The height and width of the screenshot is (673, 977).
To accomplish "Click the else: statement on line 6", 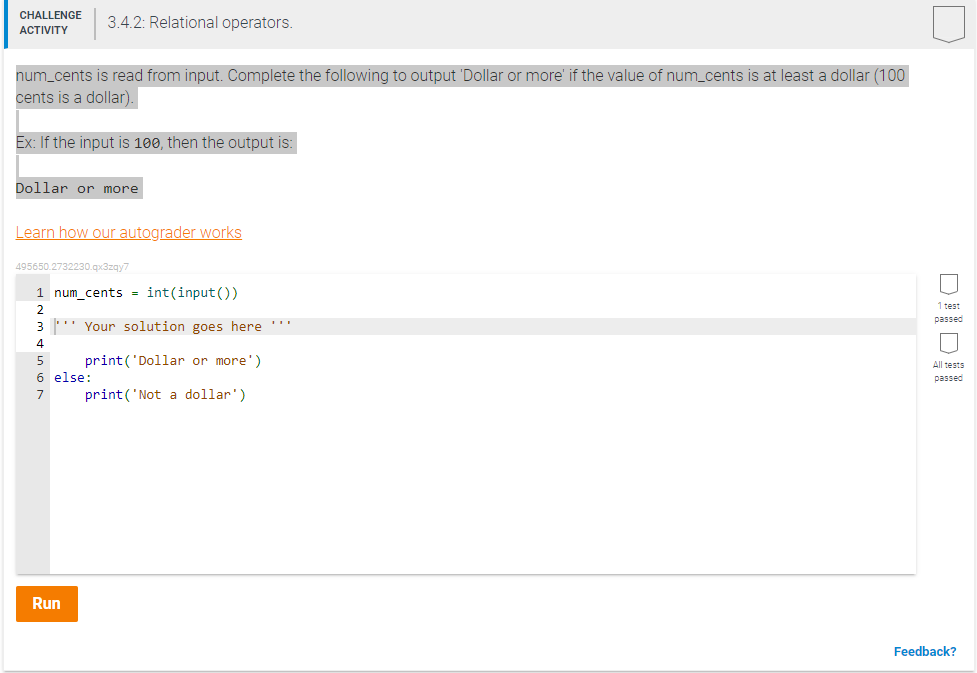I will point(70,377).
